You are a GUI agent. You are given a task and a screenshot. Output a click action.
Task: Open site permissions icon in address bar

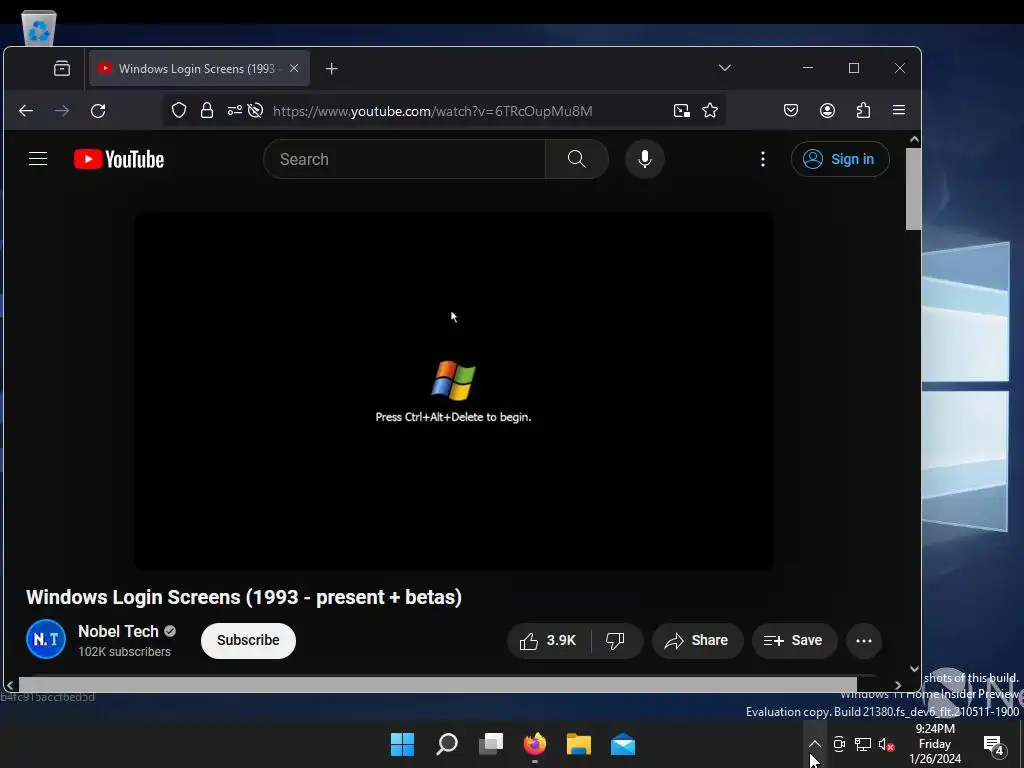[x=234, y=110]
